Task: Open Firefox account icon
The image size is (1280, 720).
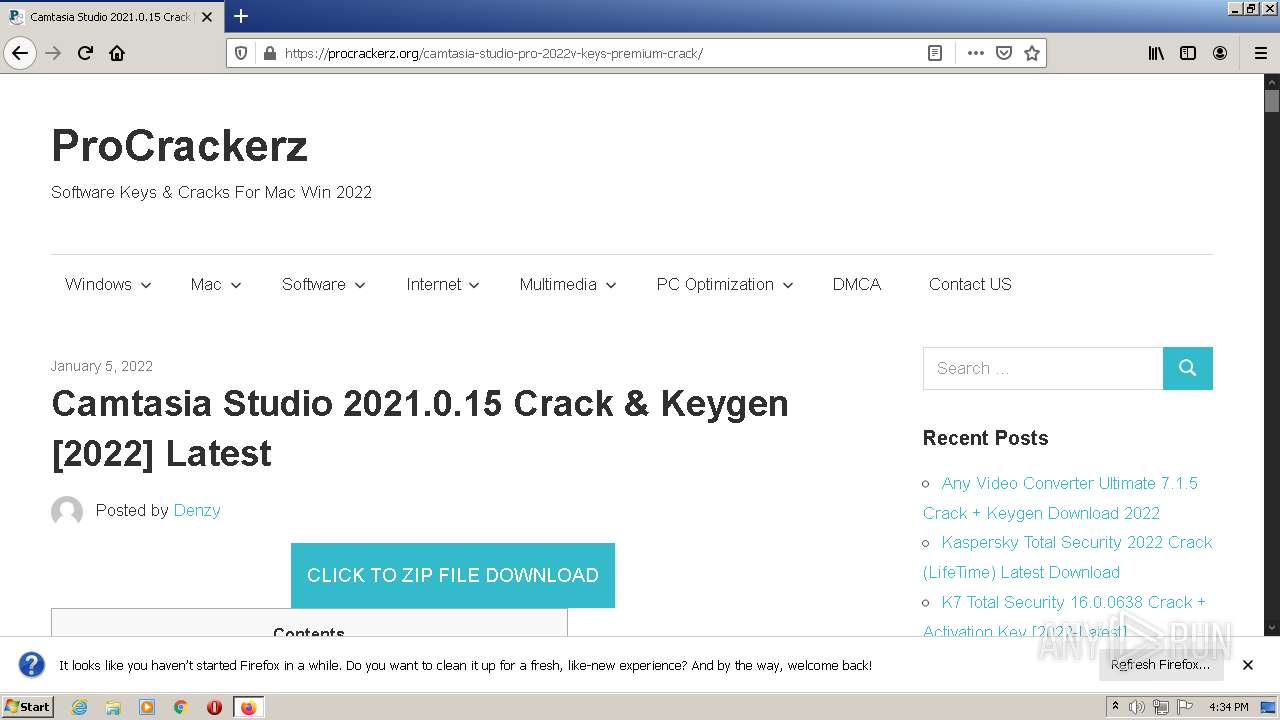Action: click(1220, 53)
